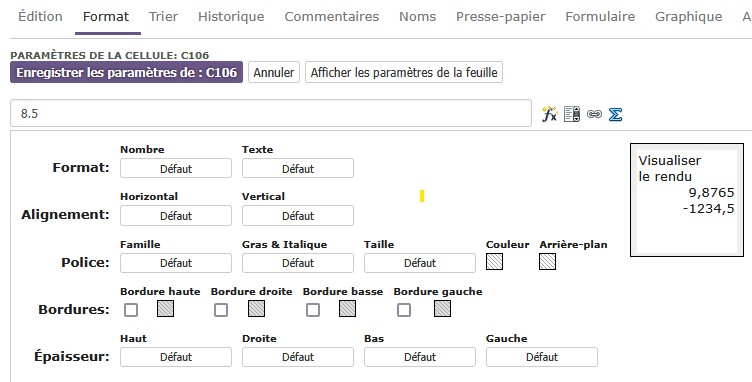Open the function wizard fx icon

(550, 115)
